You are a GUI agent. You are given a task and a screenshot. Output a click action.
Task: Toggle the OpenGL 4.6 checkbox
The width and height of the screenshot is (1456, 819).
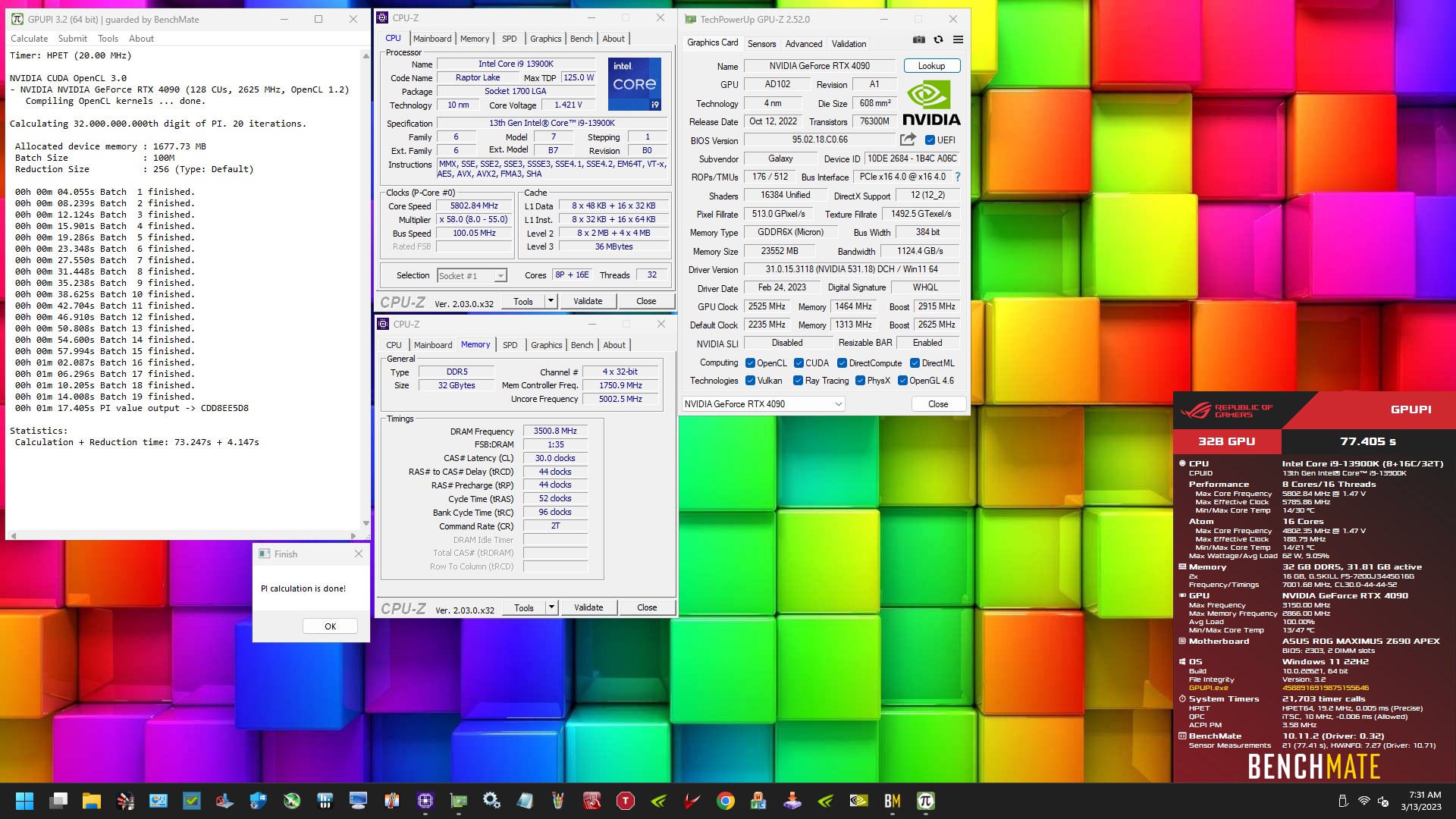[902, 381]
